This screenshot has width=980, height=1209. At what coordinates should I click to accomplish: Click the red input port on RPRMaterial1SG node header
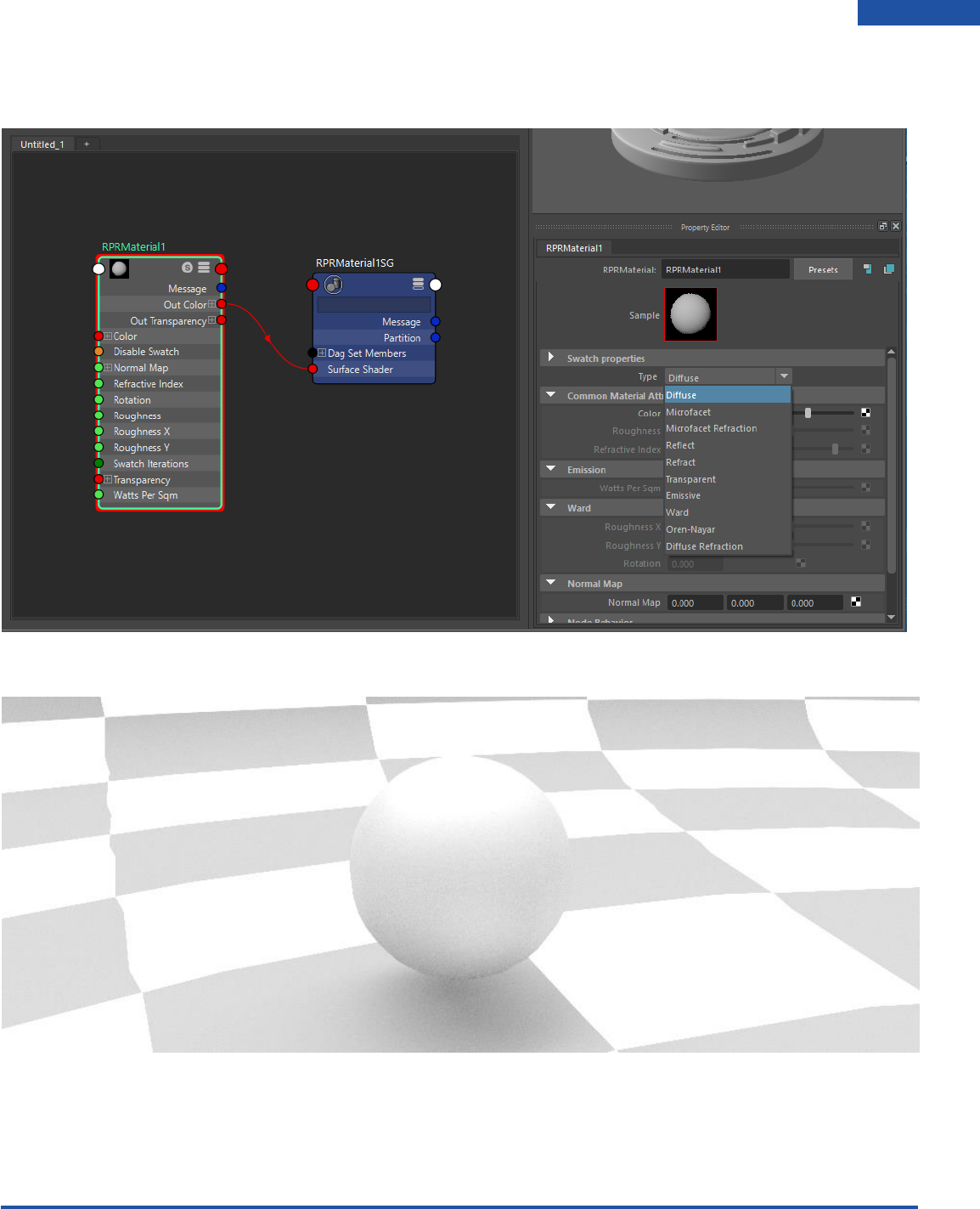pyautogui.click(x=313, y=285)
